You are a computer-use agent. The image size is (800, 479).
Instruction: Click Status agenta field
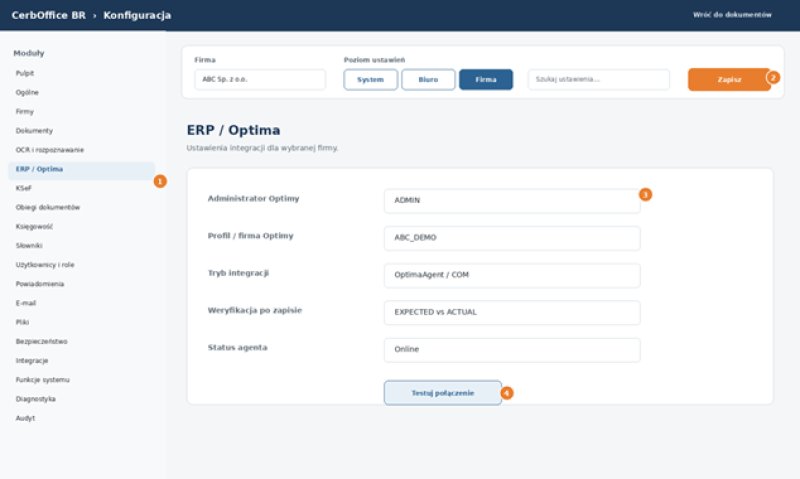click(512, 349)
